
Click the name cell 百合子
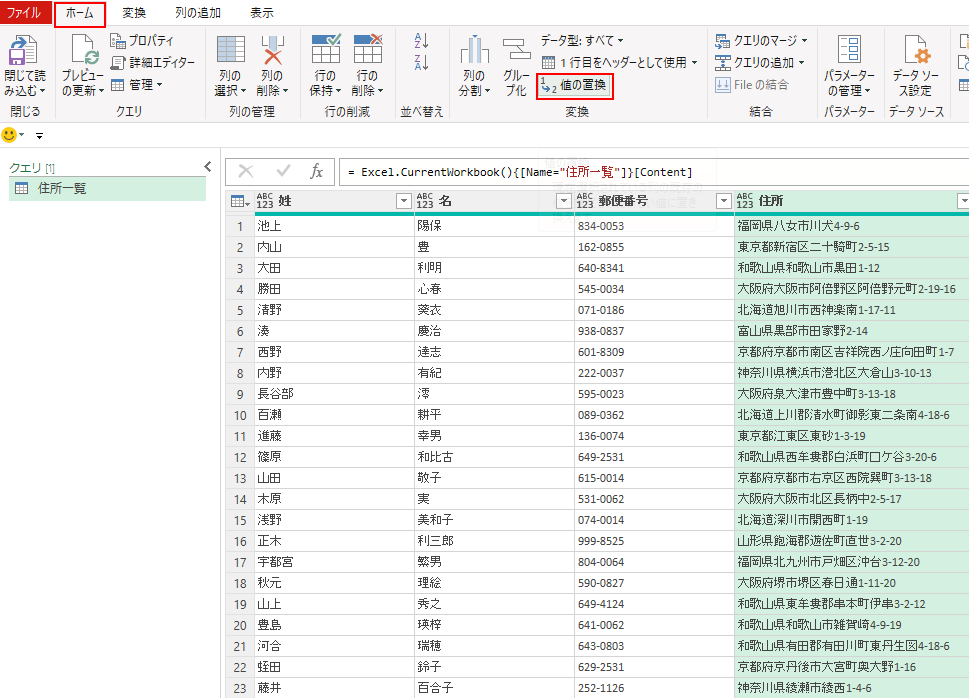tap(494, 687)
